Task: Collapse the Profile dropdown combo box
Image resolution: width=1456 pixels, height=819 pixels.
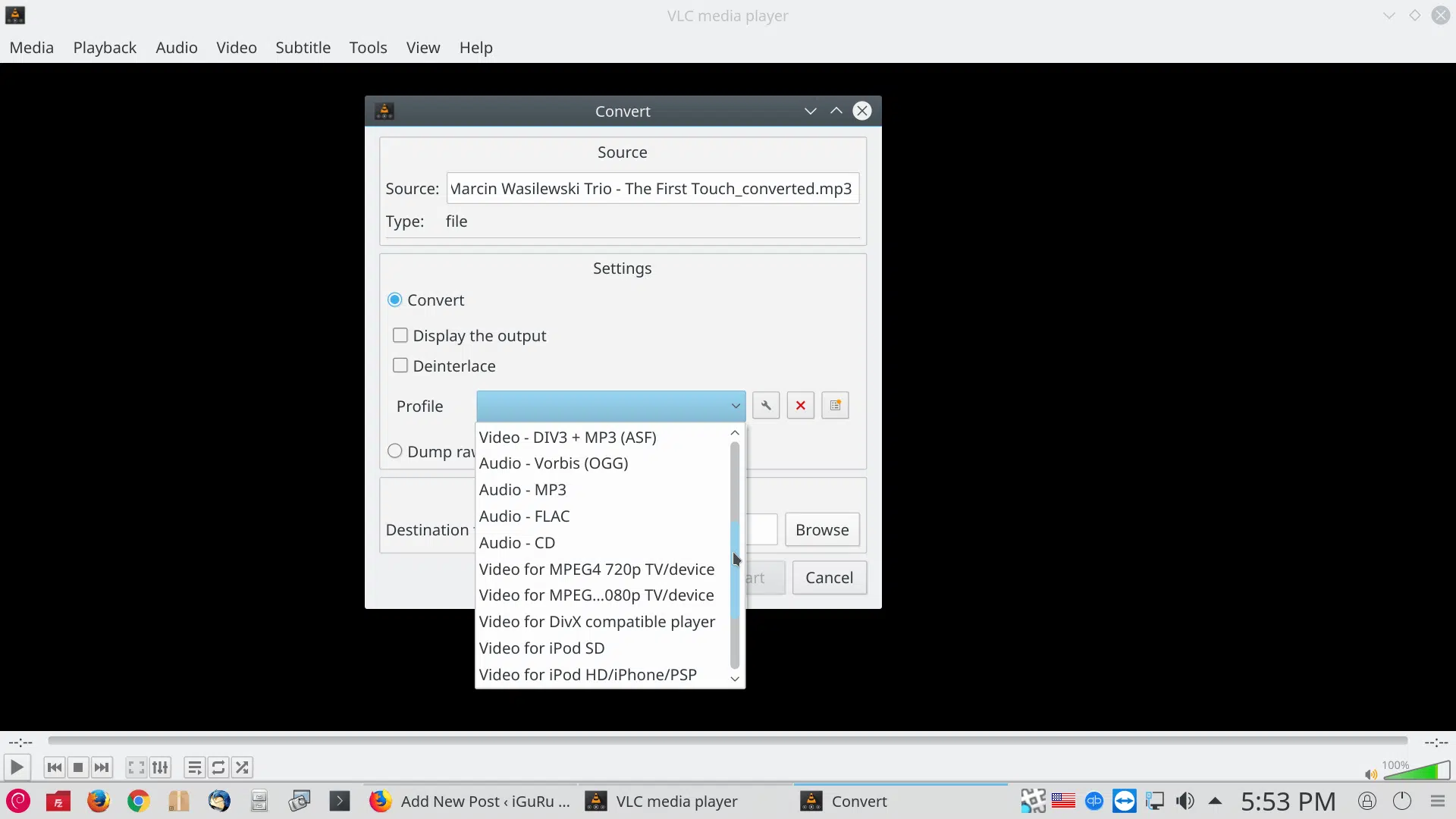Action: pos(610,406)
